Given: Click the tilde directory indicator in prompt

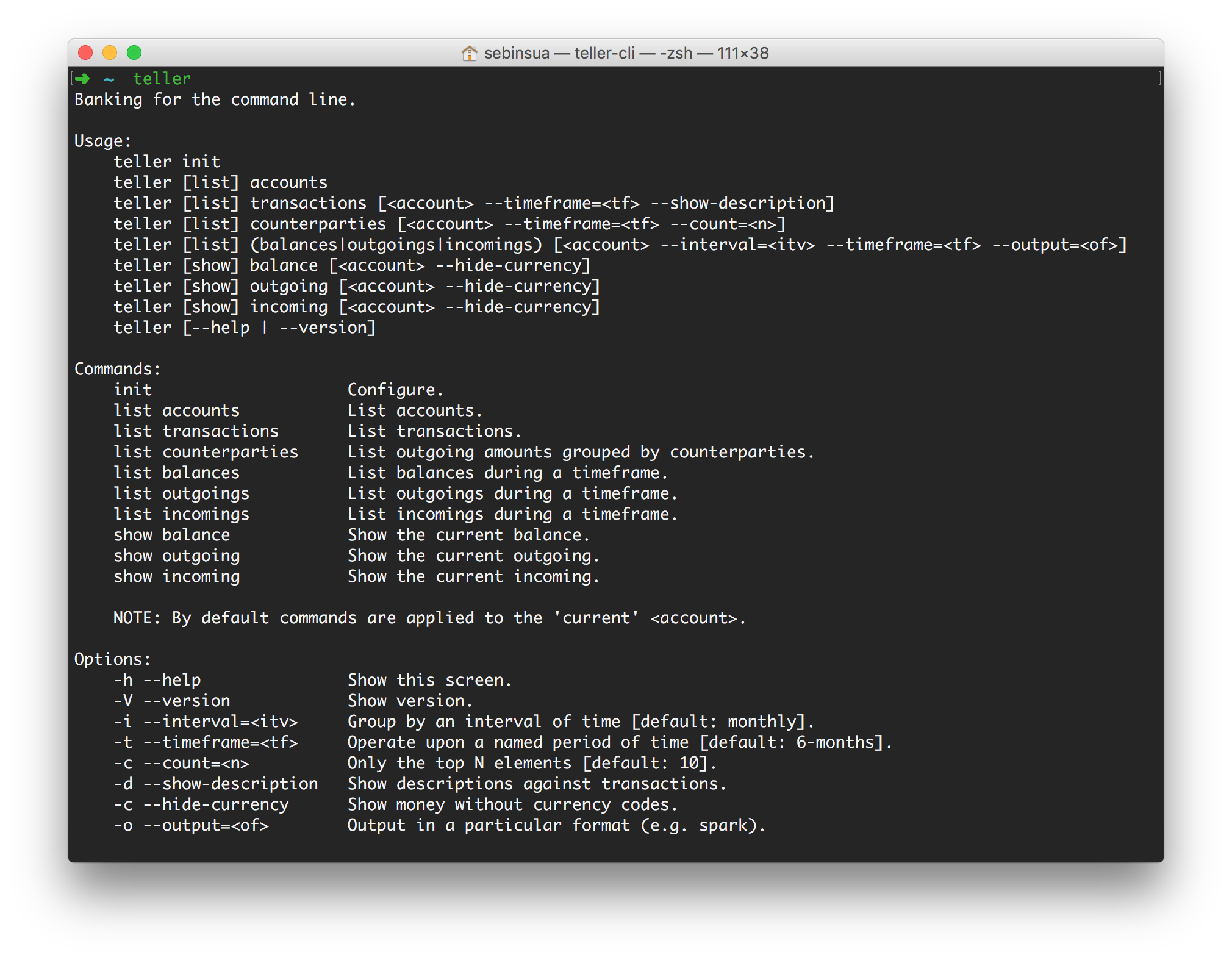Looking at the screenshot, I should [109, 79].
